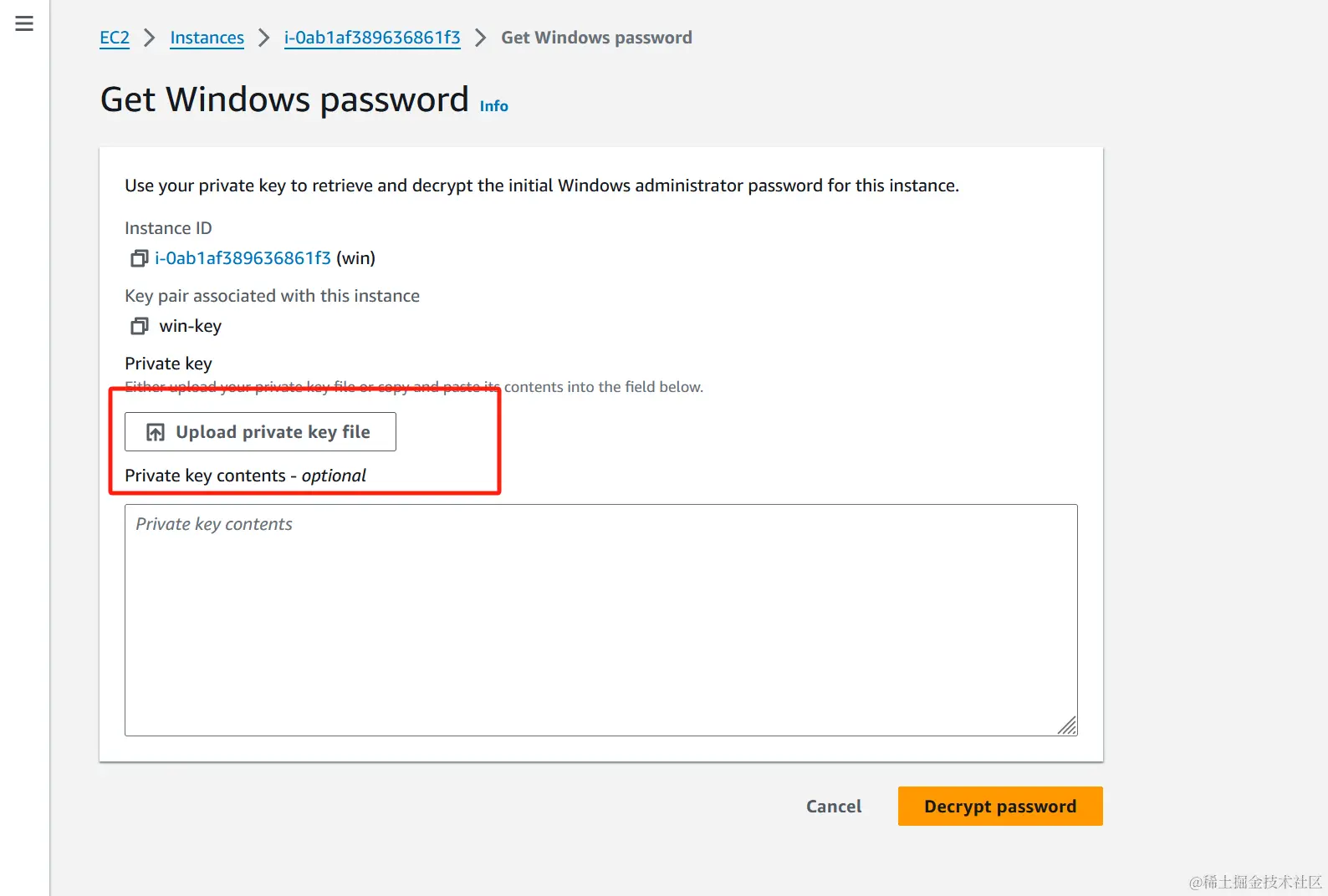The height and width of the screenshot is (896, 1328).
Task: Open the instance ID link under Instance ID
Action: (243, 258)
